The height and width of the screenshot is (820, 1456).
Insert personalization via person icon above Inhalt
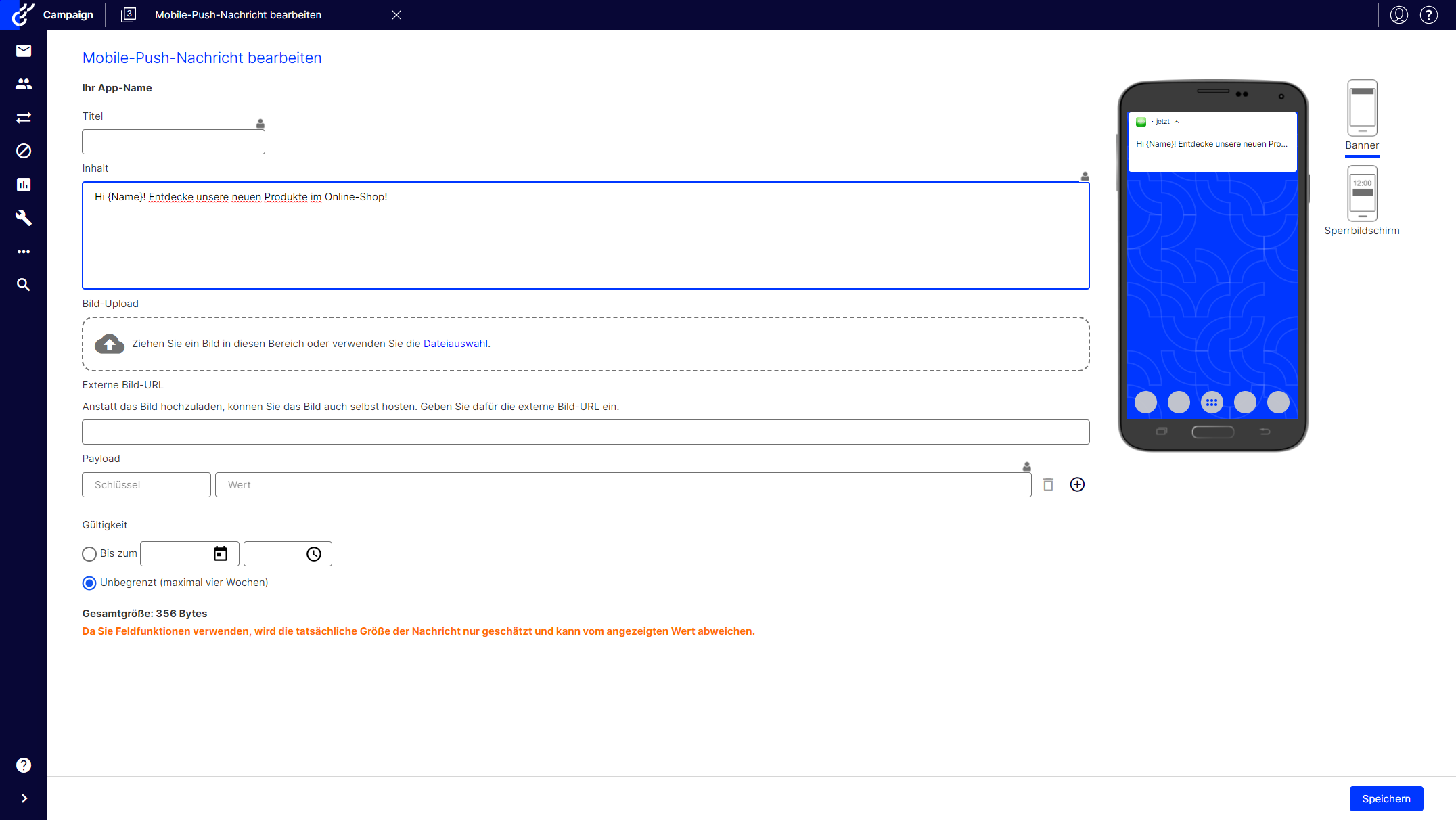tap(1084, 177)
